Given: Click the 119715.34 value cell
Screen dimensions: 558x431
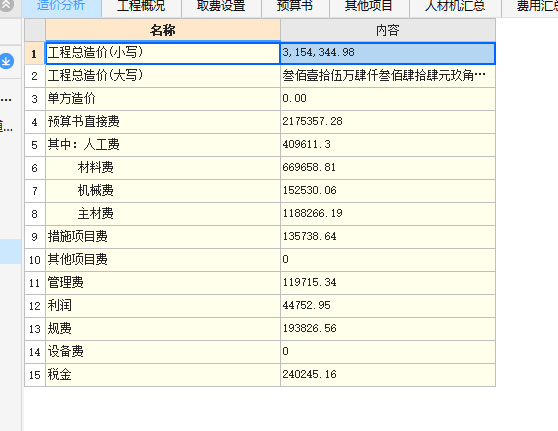Looking at the screenshot, I should [x=388, y=283].
